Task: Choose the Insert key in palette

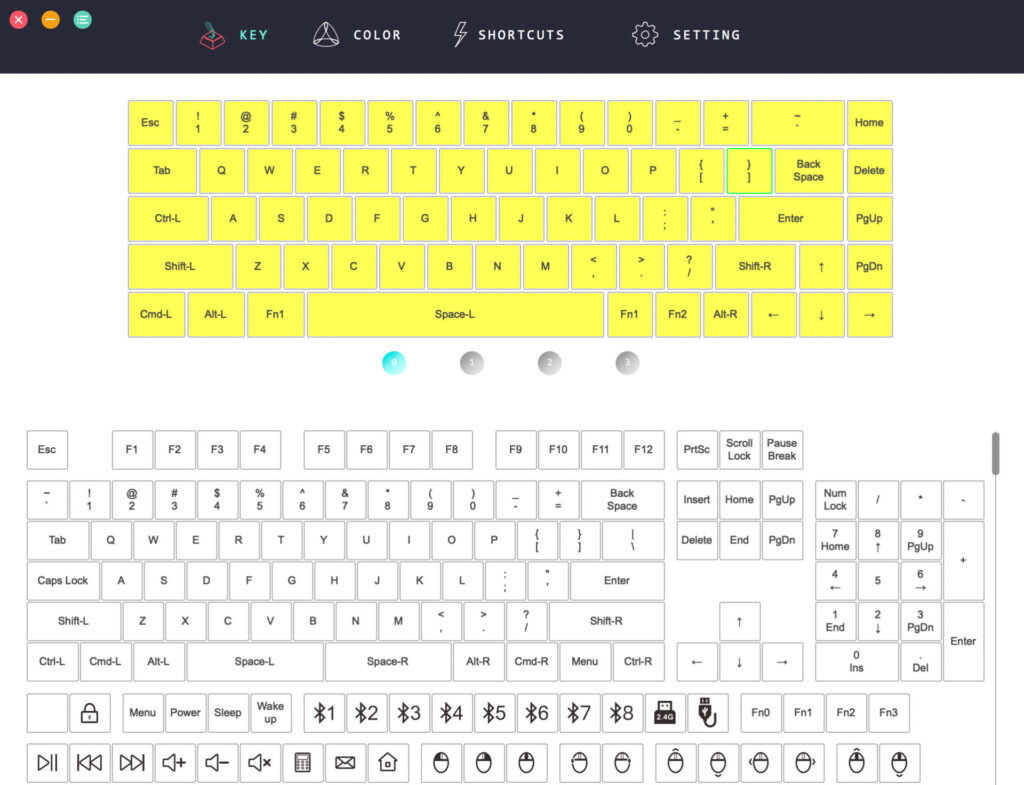Action: point(697,500)
